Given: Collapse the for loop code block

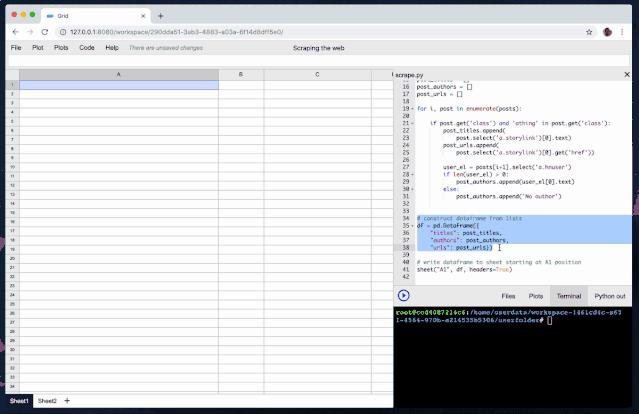Looking at the screenshot, I should (x=411, y=108).
